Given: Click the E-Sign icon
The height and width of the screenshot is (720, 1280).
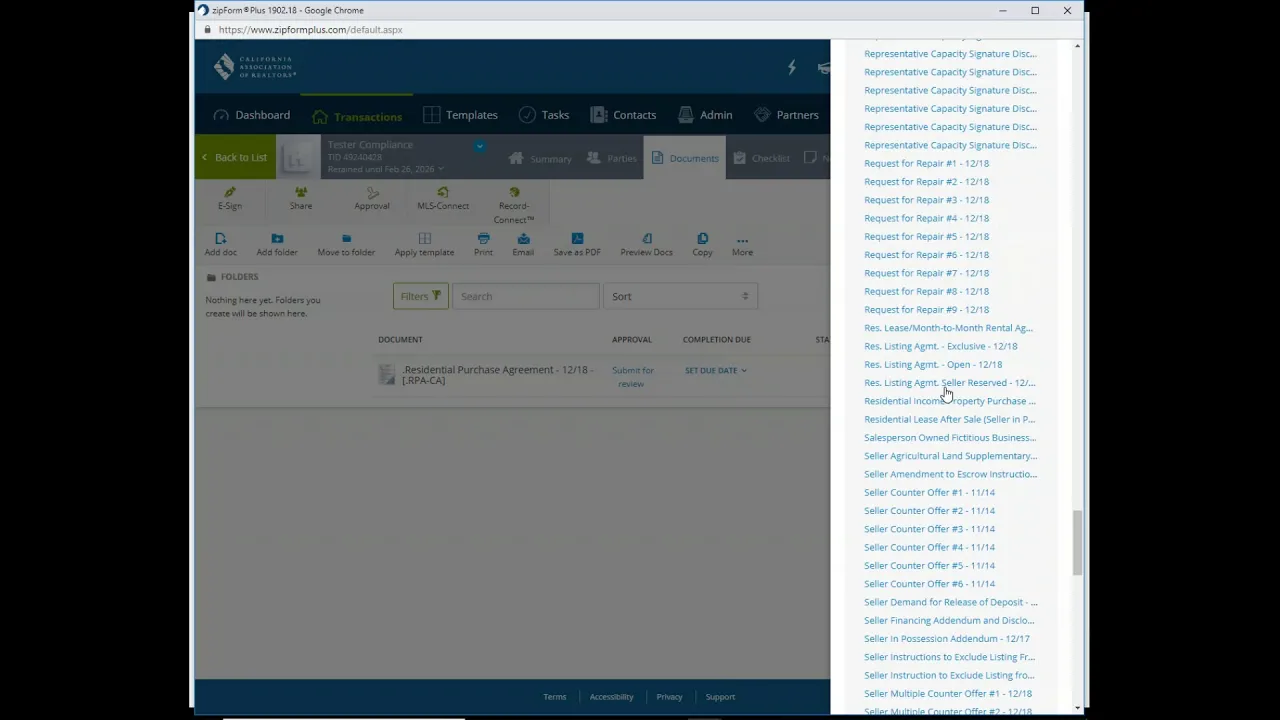Looking at the screenshot, I should click(x=230, y=191).
